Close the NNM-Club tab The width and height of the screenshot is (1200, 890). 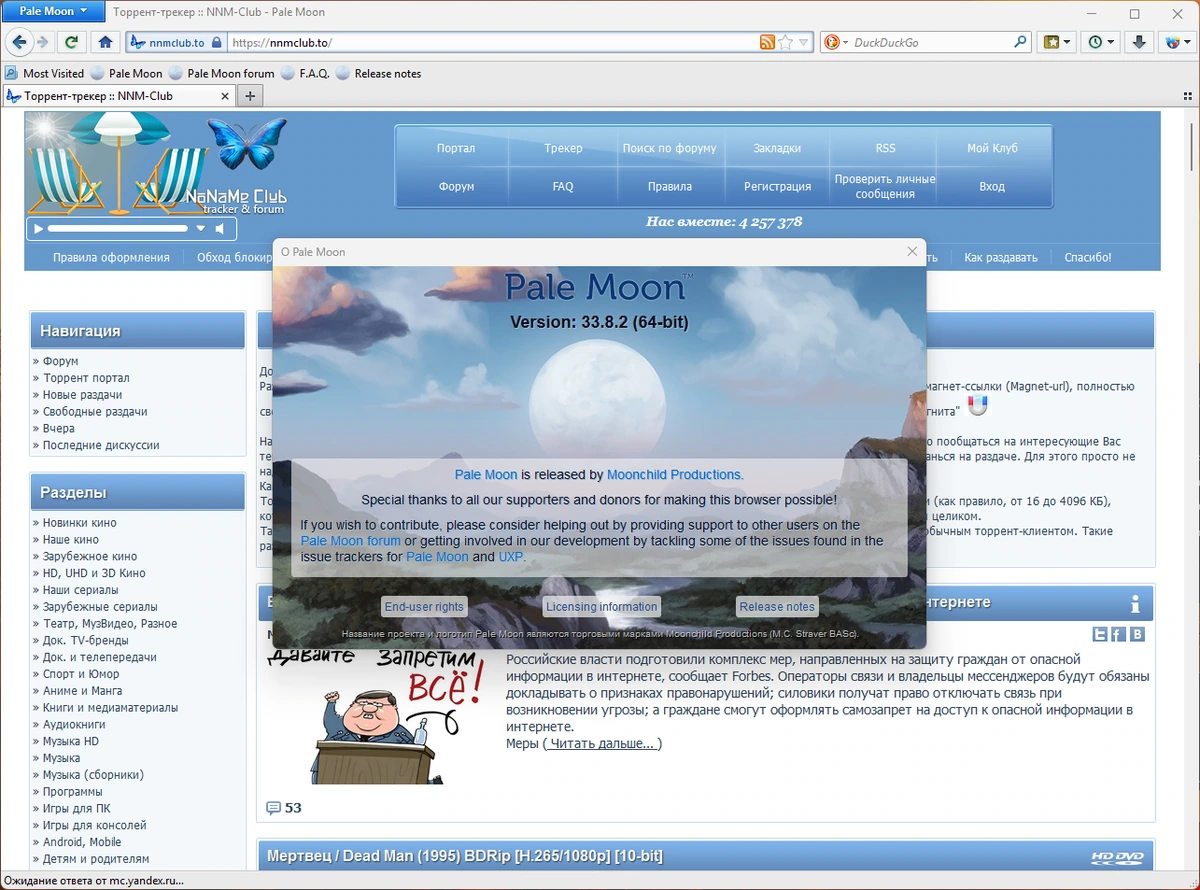point(224,96)
